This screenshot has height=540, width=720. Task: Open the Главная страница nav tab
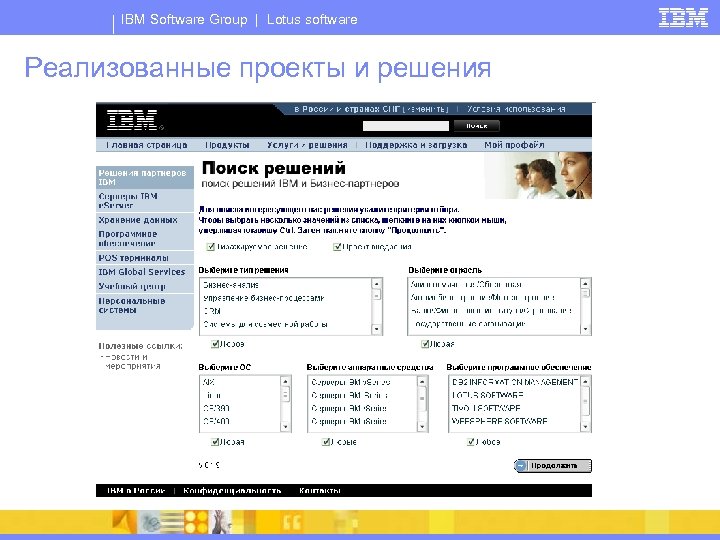pyautogui.click(x=146, y=145)
